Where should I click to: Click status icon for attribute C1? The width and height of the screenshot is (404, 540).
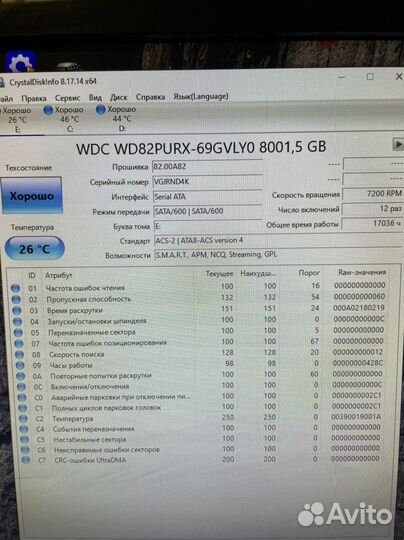23,408
